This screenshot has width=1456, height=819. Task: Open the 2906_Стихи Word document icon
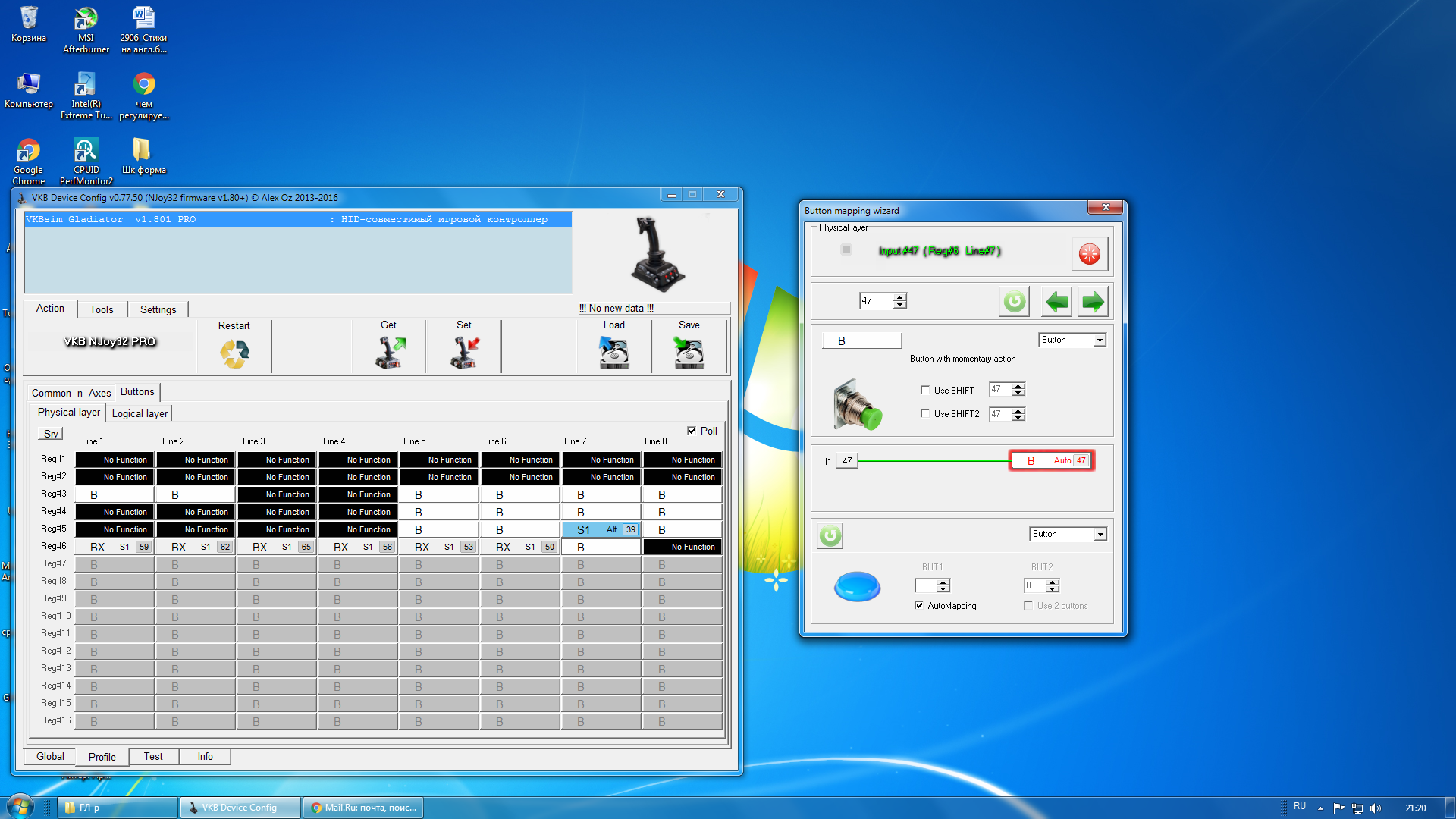pyautogui.click(x=143, y=30)
